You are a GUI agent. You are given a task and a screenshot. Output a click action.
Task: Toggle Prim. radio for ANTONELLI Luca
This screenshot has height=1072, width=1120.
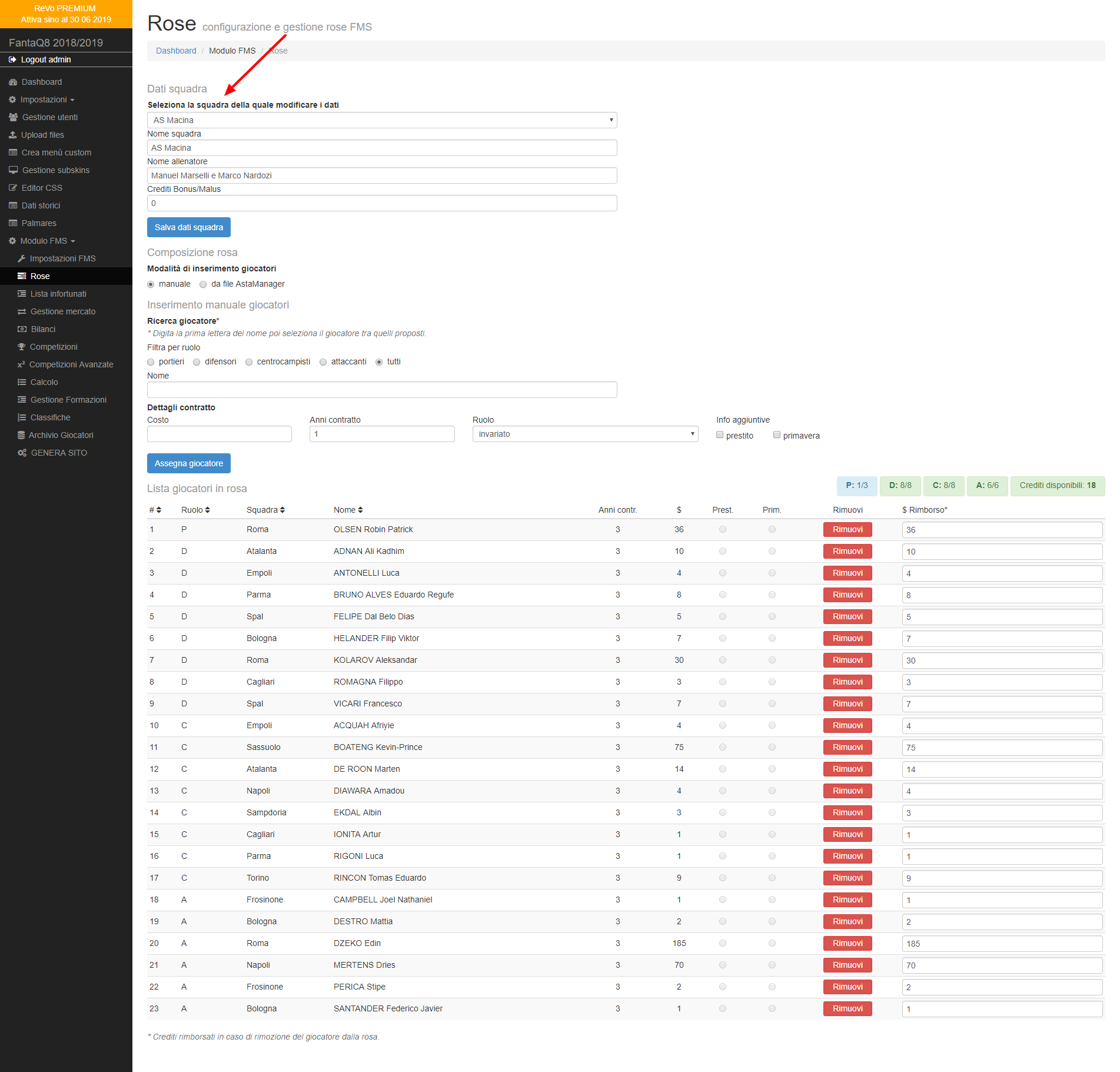pos(772,573)
